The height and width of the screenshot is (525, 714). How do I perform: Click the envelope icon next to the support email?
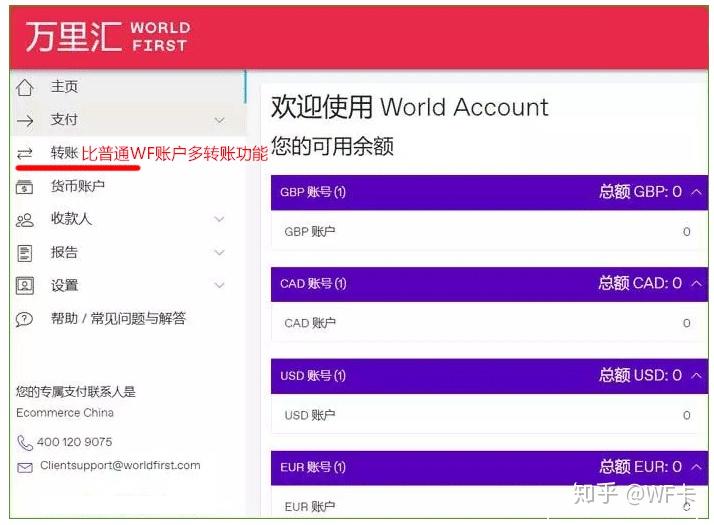(x=25, y=468)
